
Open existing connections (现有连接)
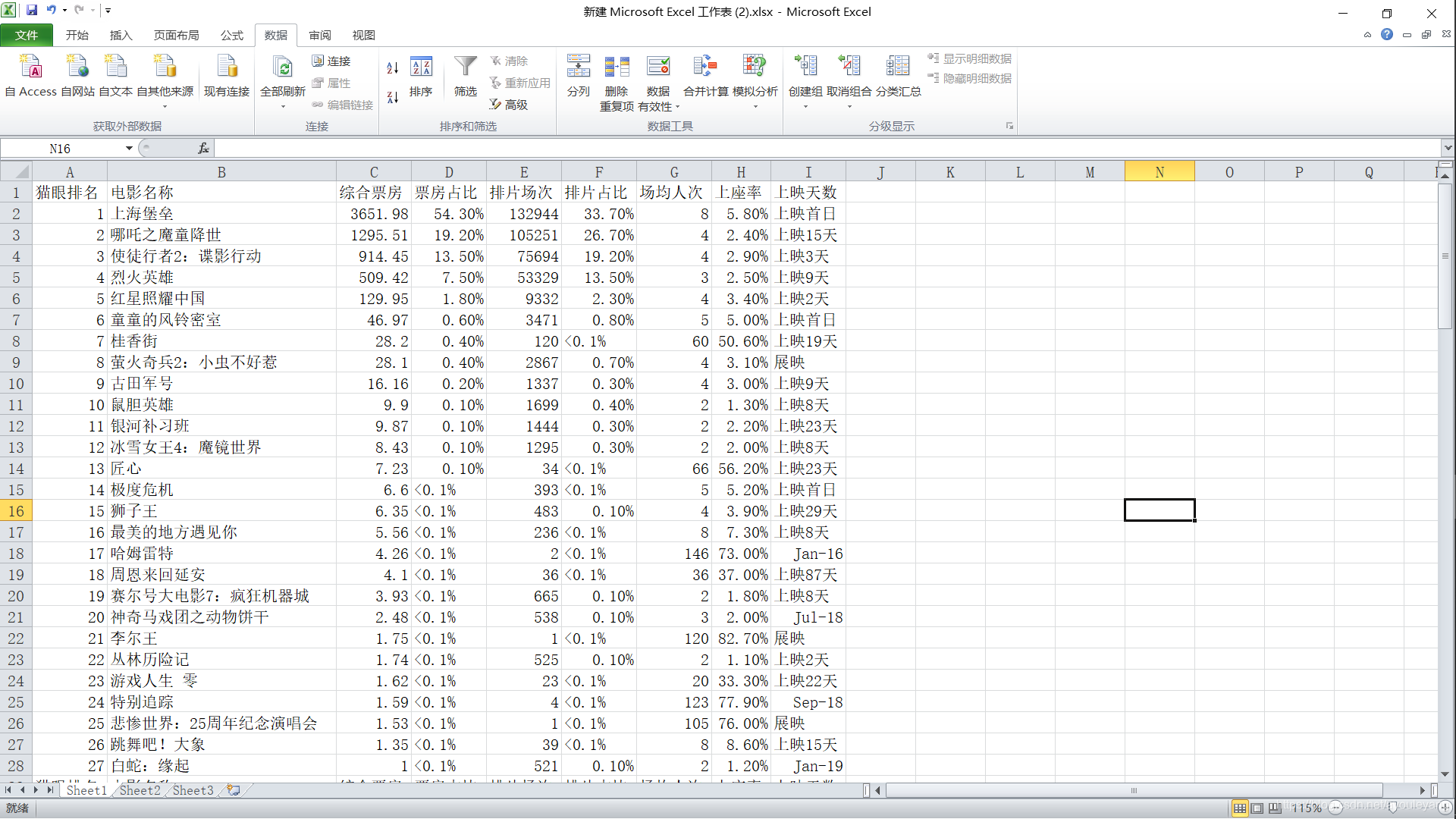pyautogui.click(x=227, y=76)
